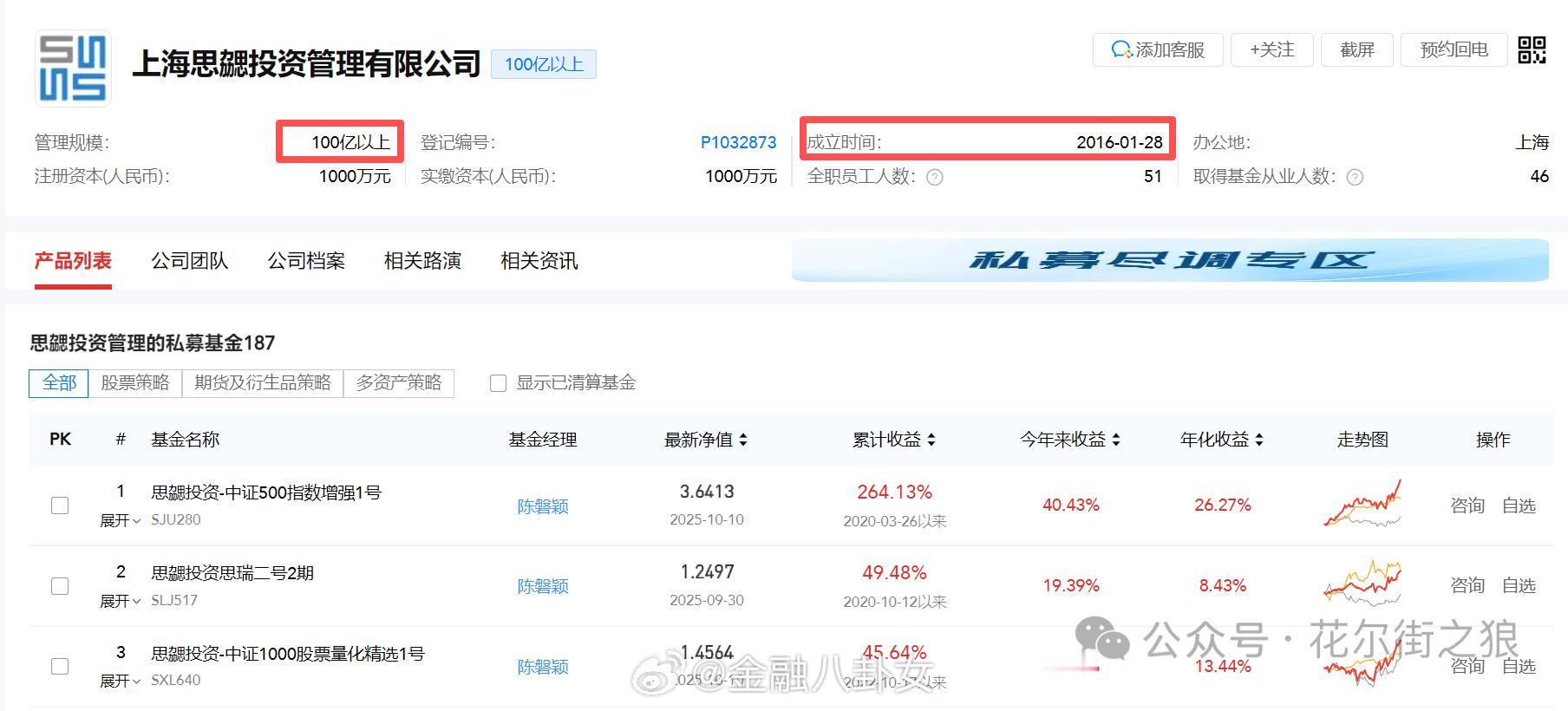This screenshot has width=1568, height=711.
Task: Switch to 公司团队 tab
Action: click(x=189, y=261)
